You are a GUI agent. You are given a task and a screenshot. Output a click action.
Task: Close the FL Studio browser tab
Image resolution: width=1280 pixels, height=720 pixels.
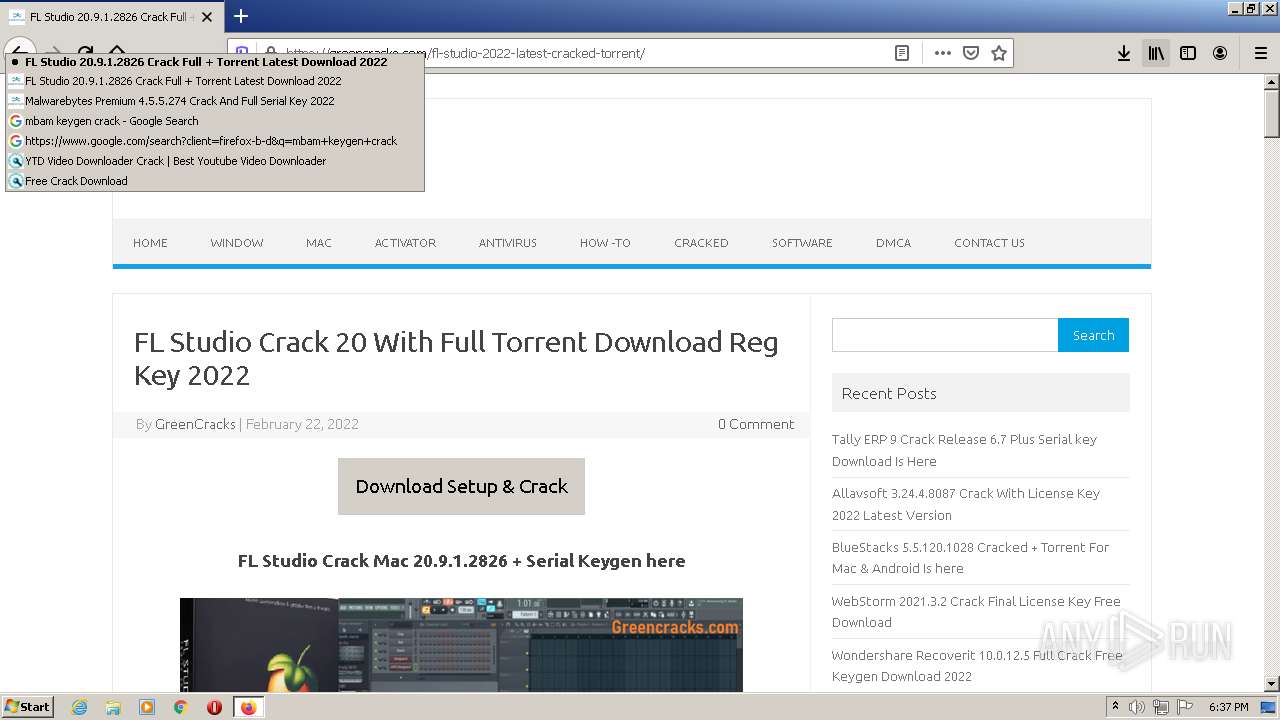point(207,17)
